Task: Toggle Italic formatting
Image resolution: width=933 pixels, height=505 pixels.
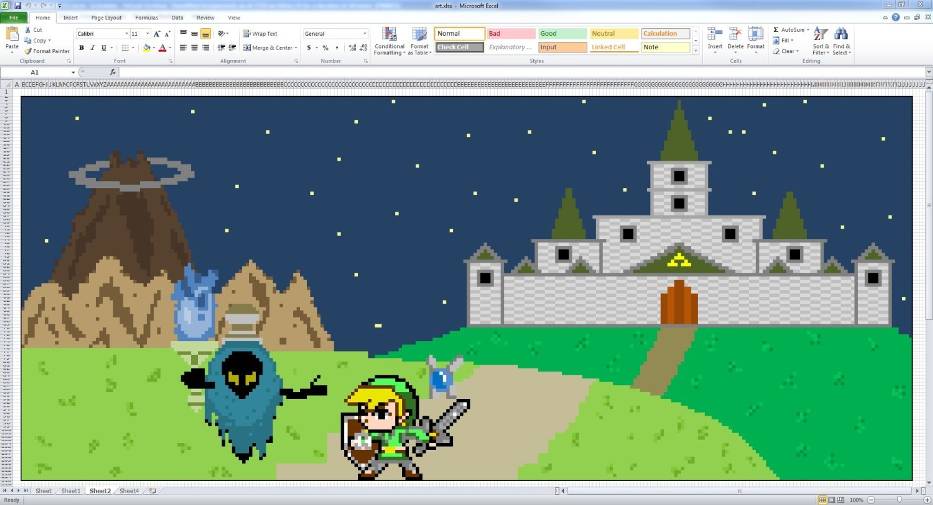Action: click(92, 48)
